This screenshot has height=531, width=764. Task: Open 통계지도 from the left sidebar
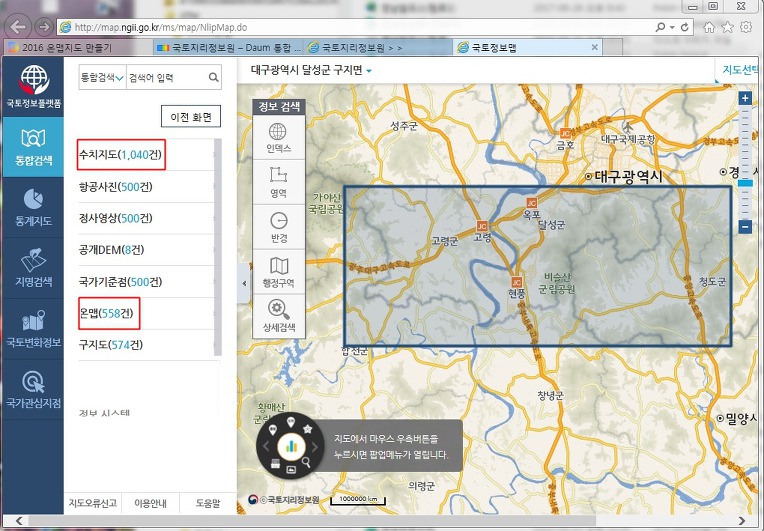click(32, 205)
